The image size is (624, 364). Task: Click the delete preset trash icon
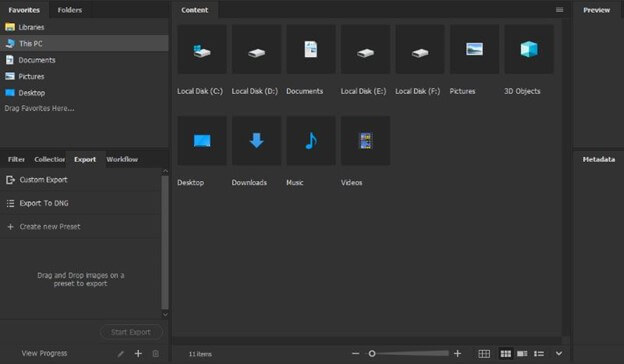[x=156, y=353]
